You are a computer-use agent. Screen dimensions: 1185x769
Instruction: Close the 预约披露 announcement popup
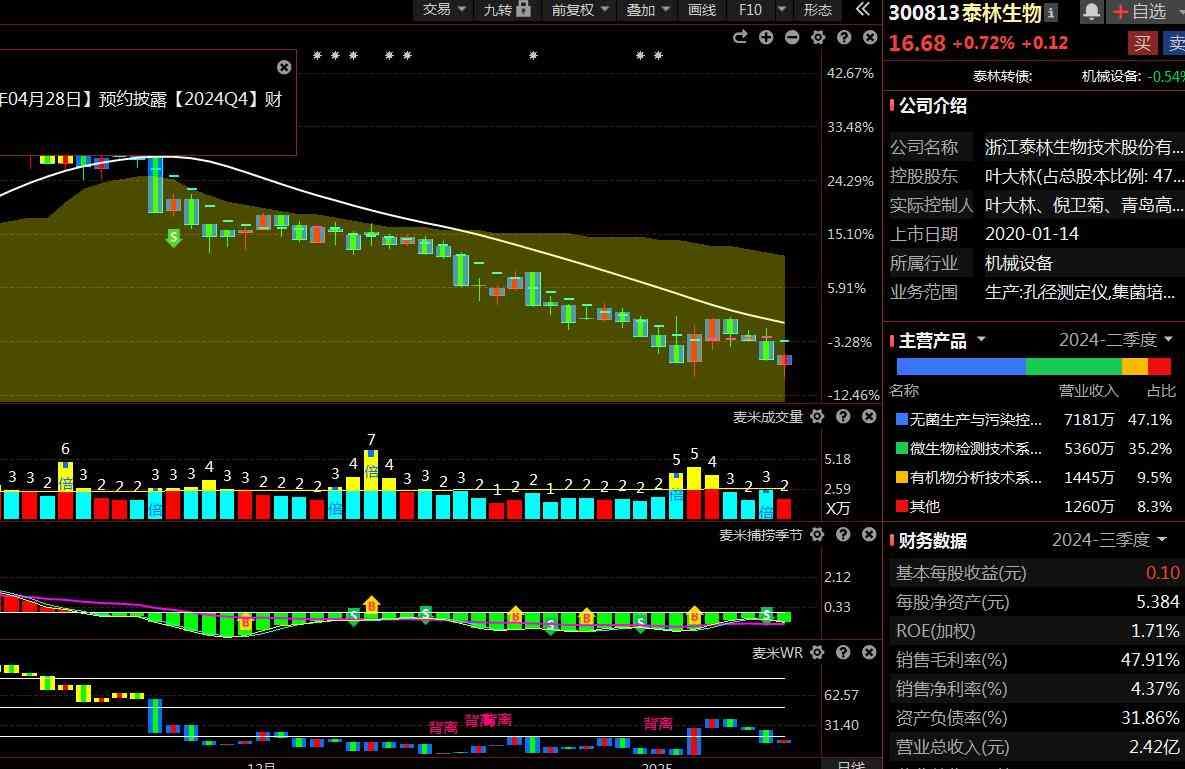coord(284,67)
